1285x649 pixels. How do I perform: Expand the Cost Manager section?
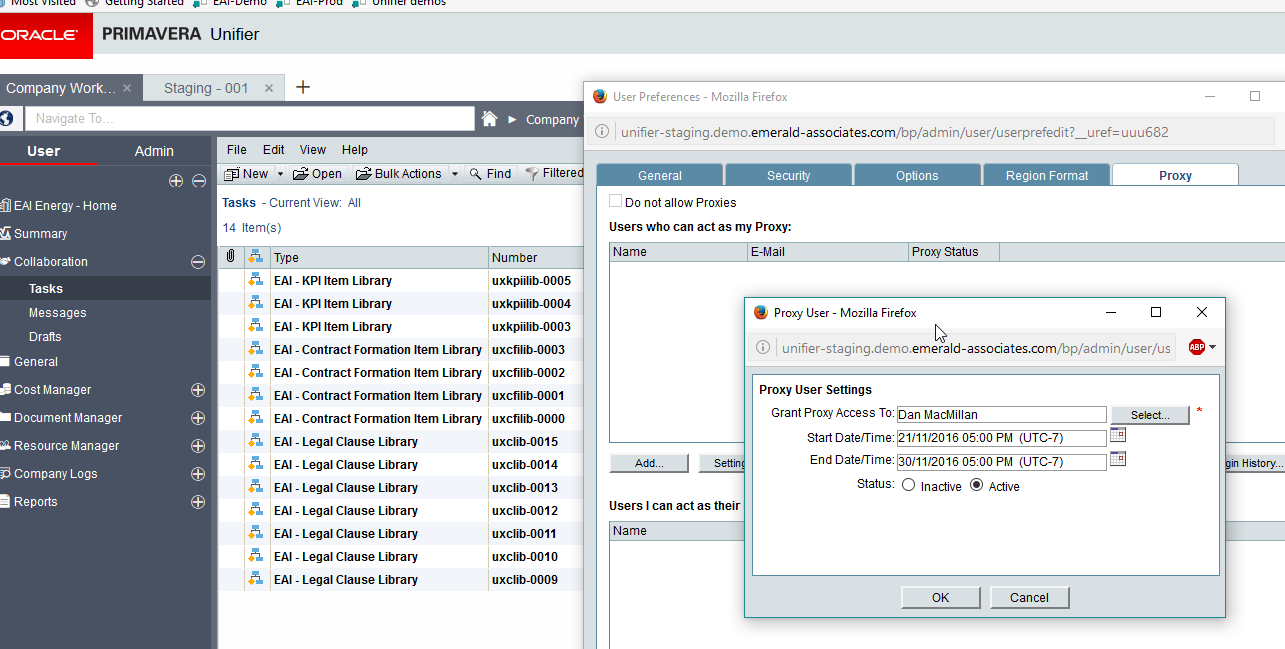(x=198, y=389)
